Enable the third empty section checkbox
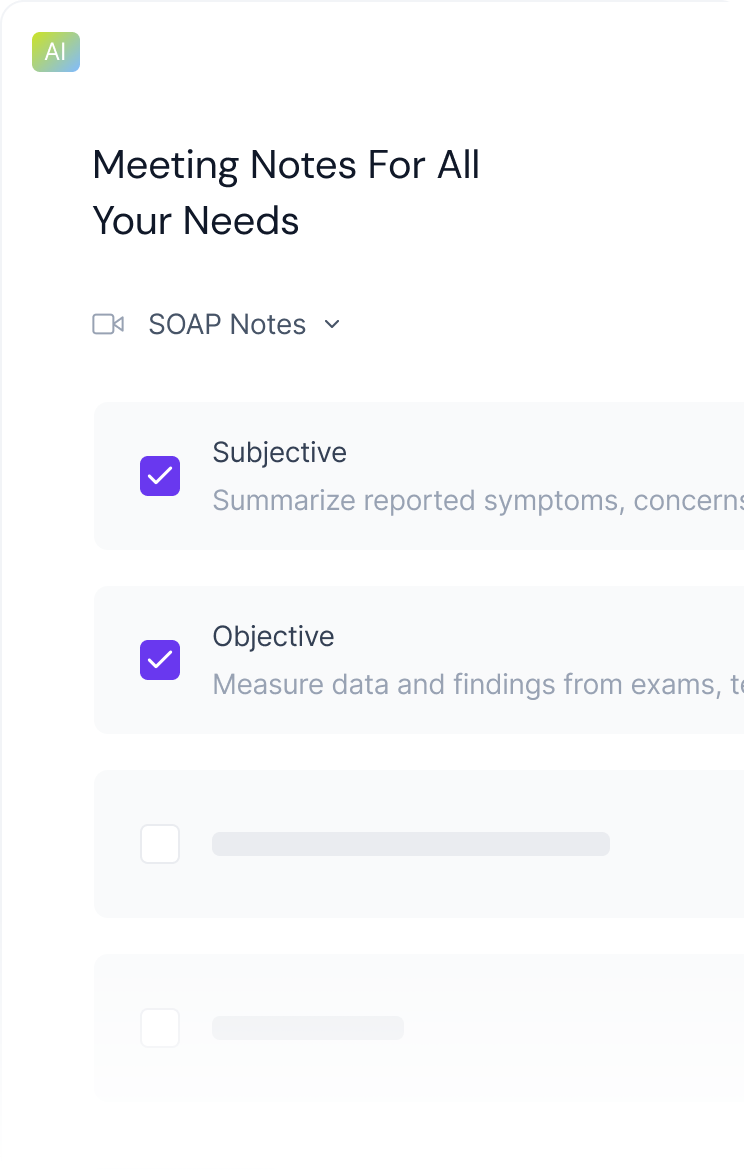 [x=159, y=843]
